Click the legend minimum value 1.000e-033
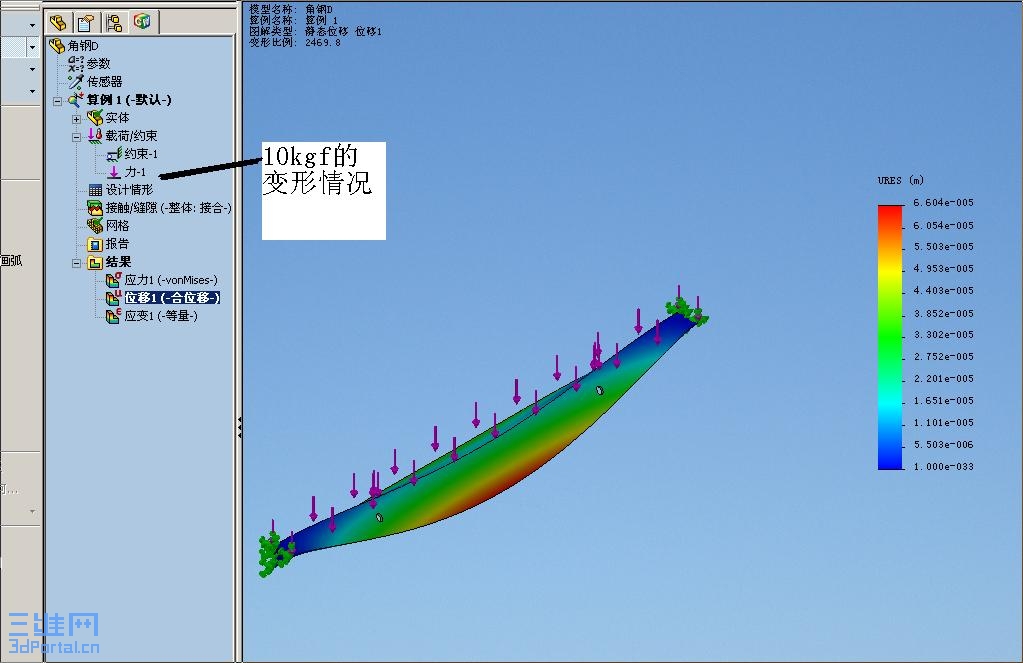The image size is (1023, 663). coord(943,467)
